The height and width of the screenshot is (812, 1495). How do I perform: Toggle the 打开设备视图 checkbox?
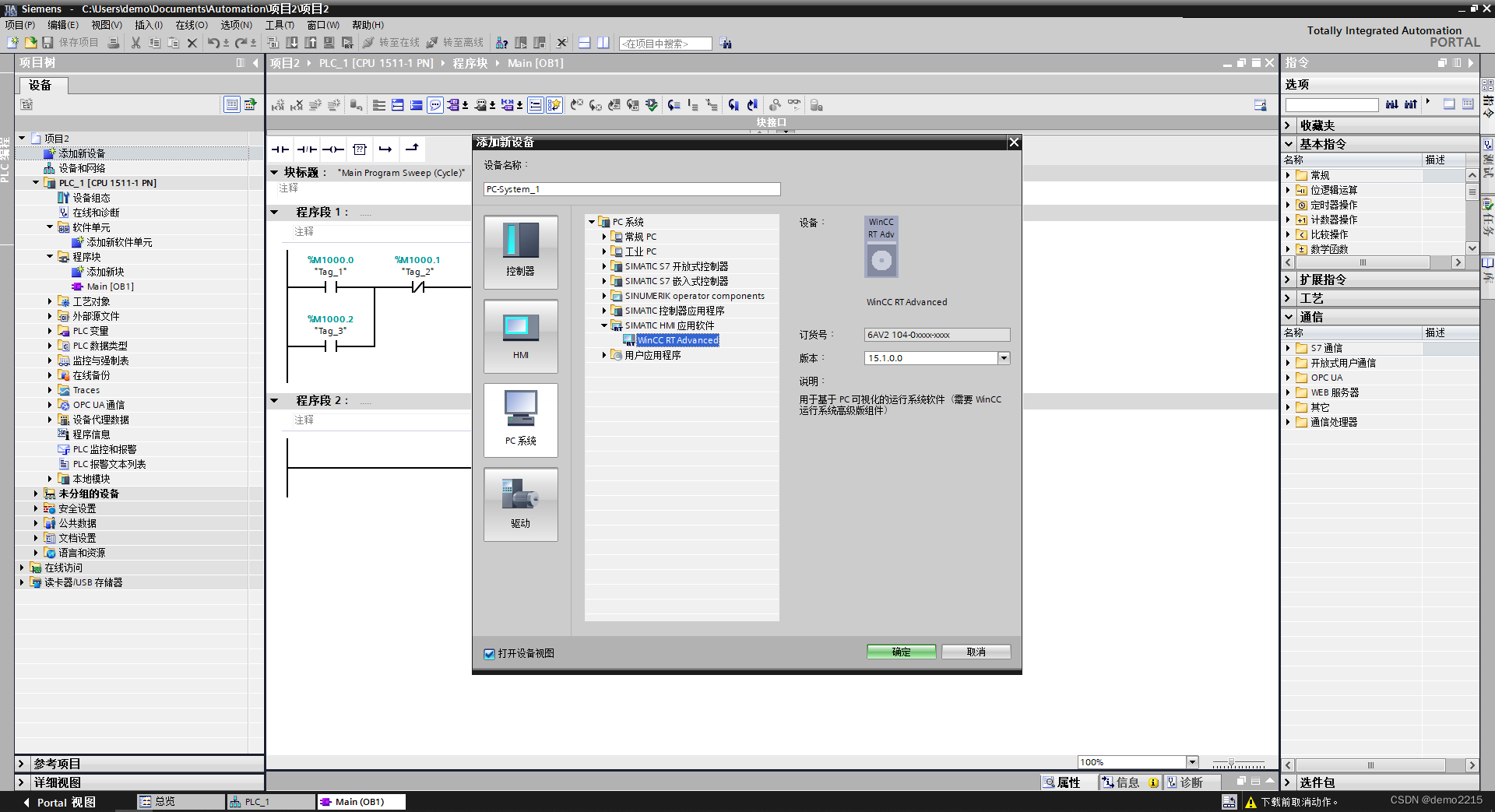click(x=489, y=654)
